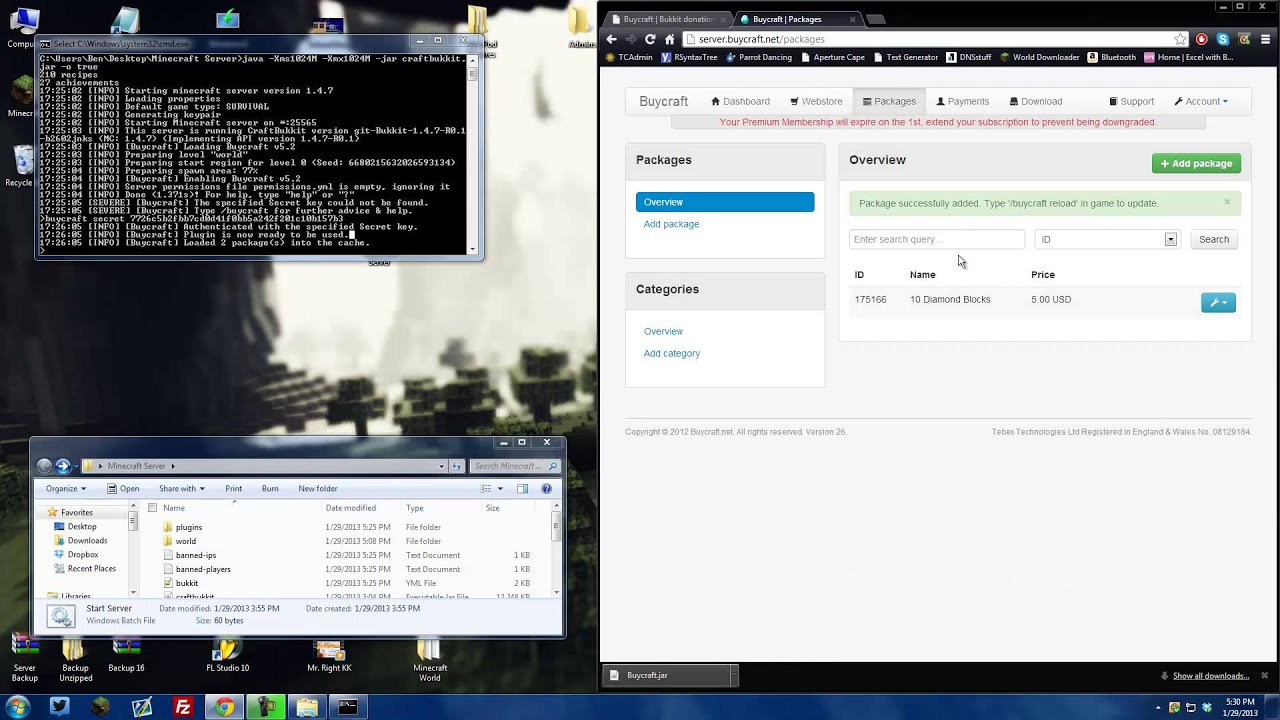This screenshot has height=720, width=1280.
Task: Open Explorer view options dropdown arrow
Action: [500, 489]
